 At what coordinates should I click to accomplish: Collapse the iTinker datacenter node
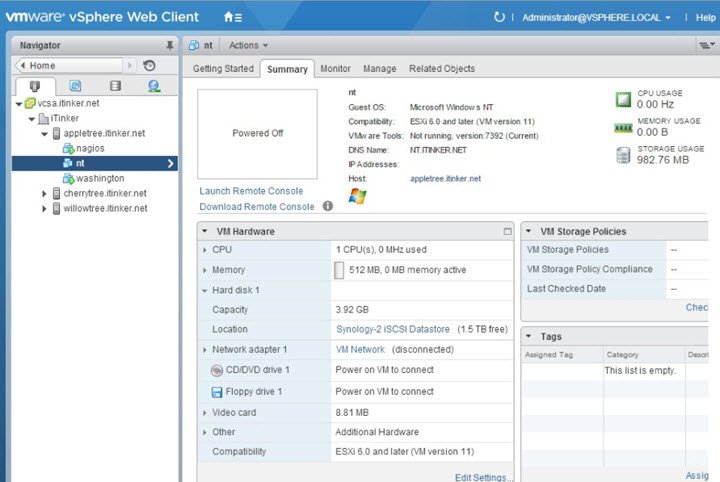point(32,119)
